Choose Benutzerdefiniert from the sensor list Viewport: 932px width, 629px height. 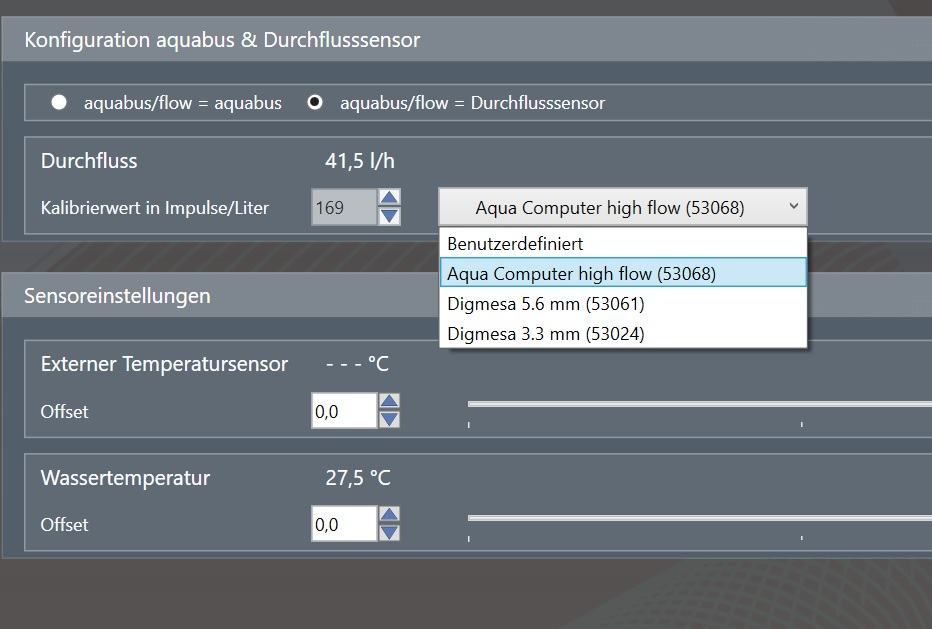623,243
